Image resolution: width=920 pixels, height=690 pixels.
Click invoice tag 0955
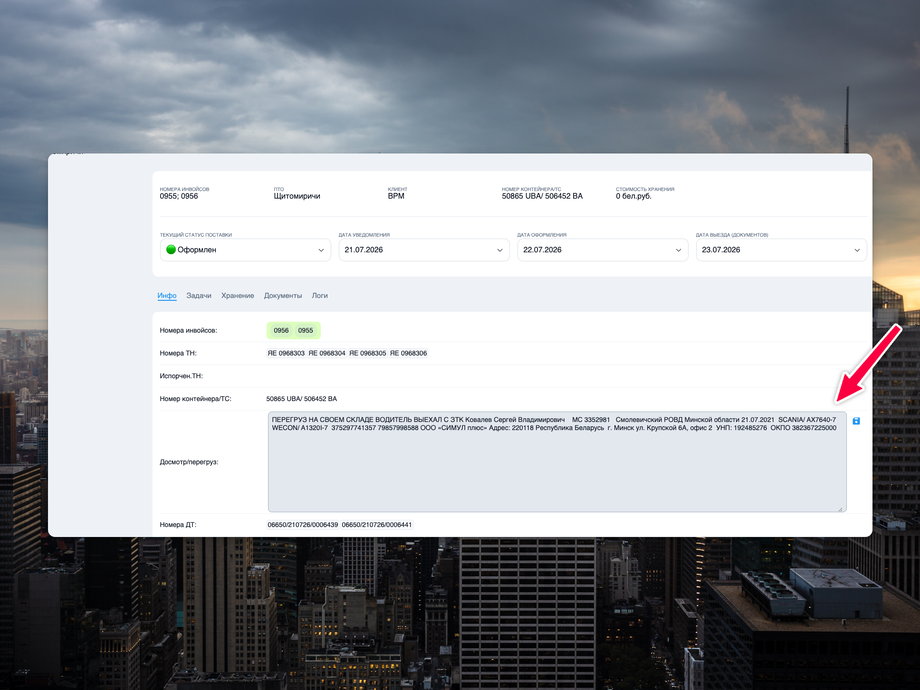click(x=305, y=330)
